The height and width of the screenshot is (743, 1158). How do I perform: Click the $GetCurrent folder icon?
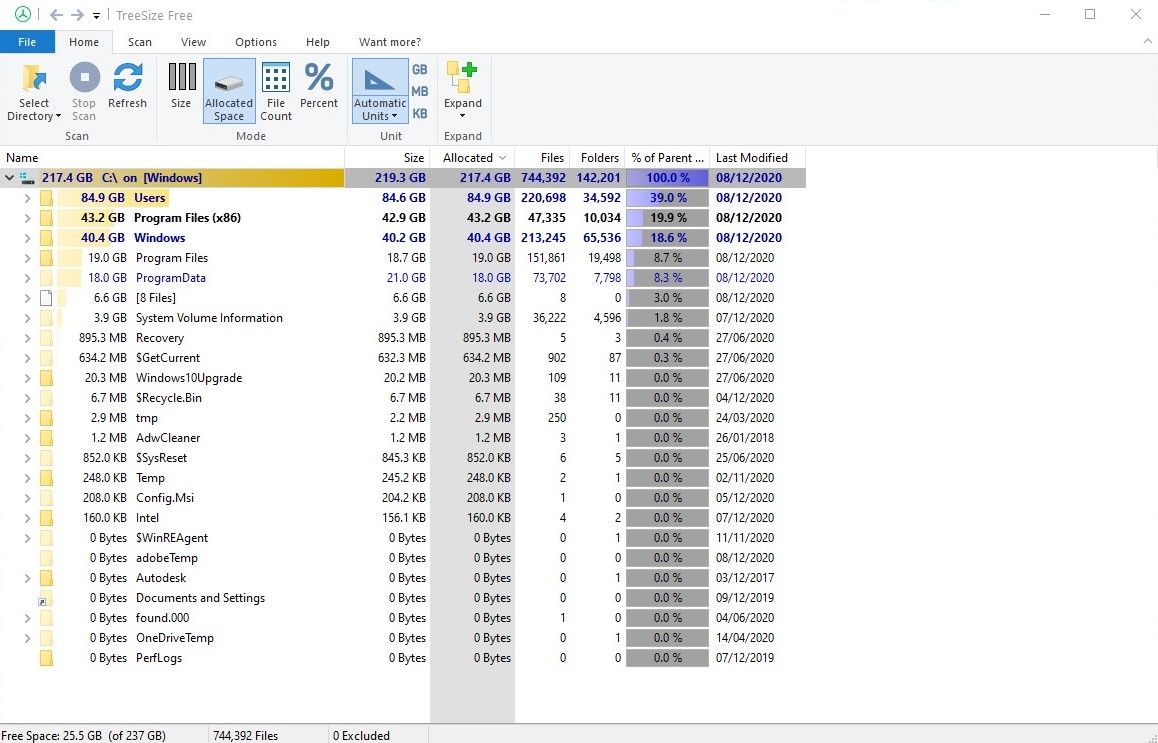(46, 357)
